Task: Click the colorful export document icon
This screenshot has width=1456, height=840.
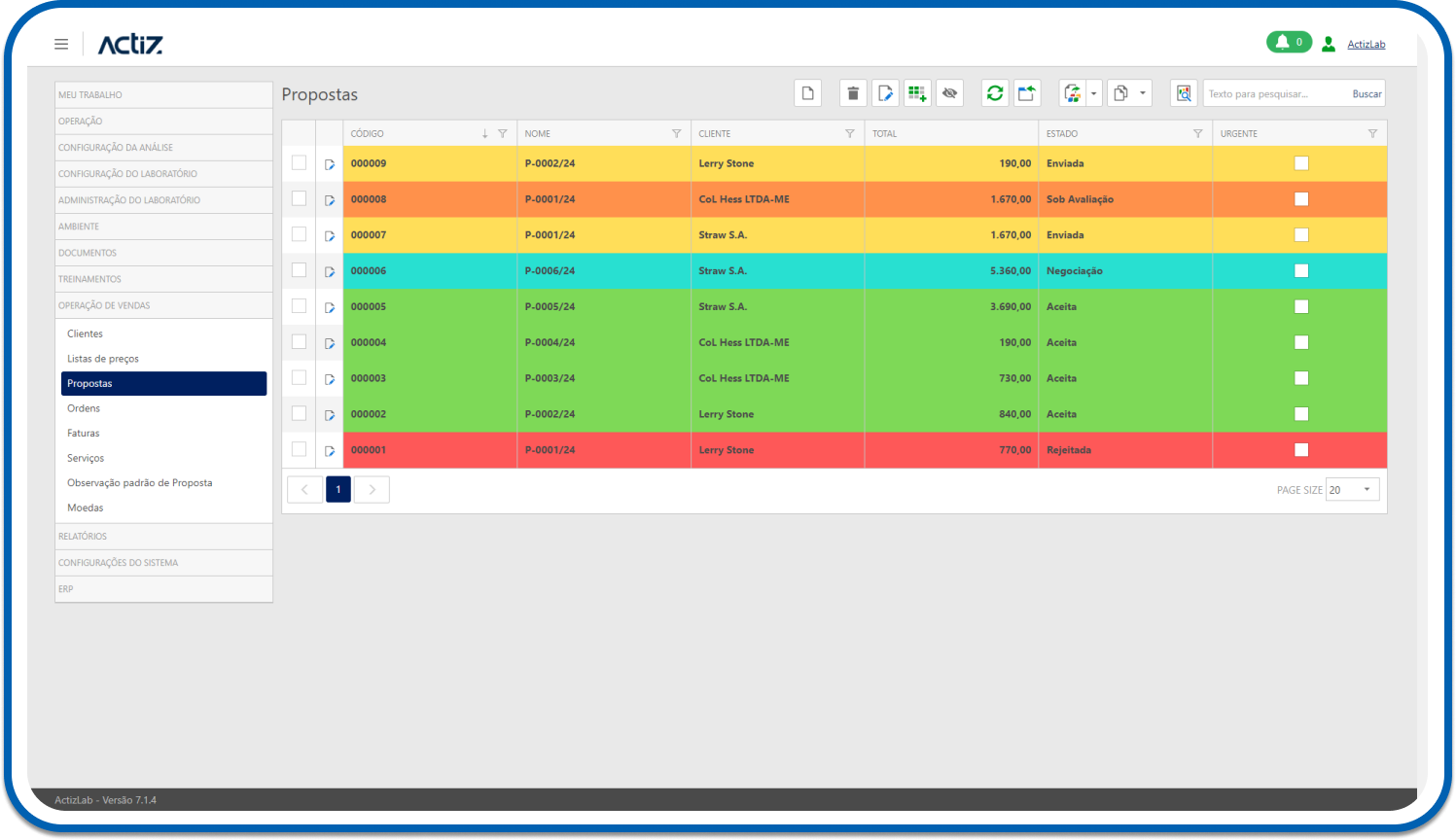Action: (1072, 93)
